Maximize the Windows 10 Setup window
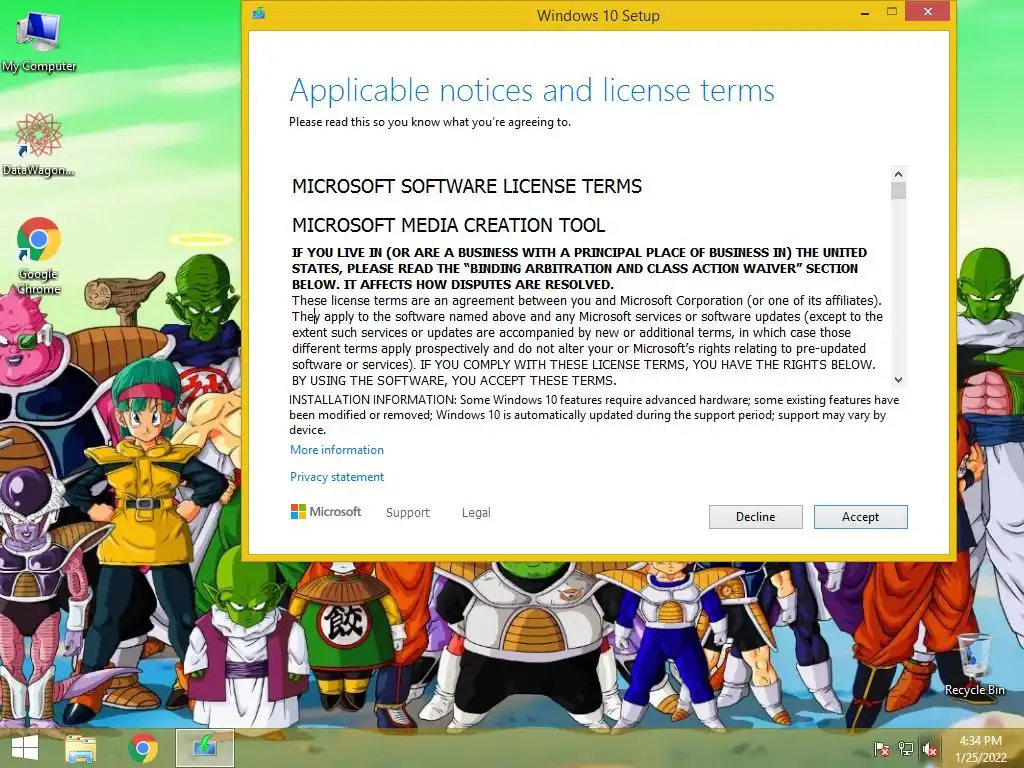This screenshot has width=1024, height=768. click(892, 11)
